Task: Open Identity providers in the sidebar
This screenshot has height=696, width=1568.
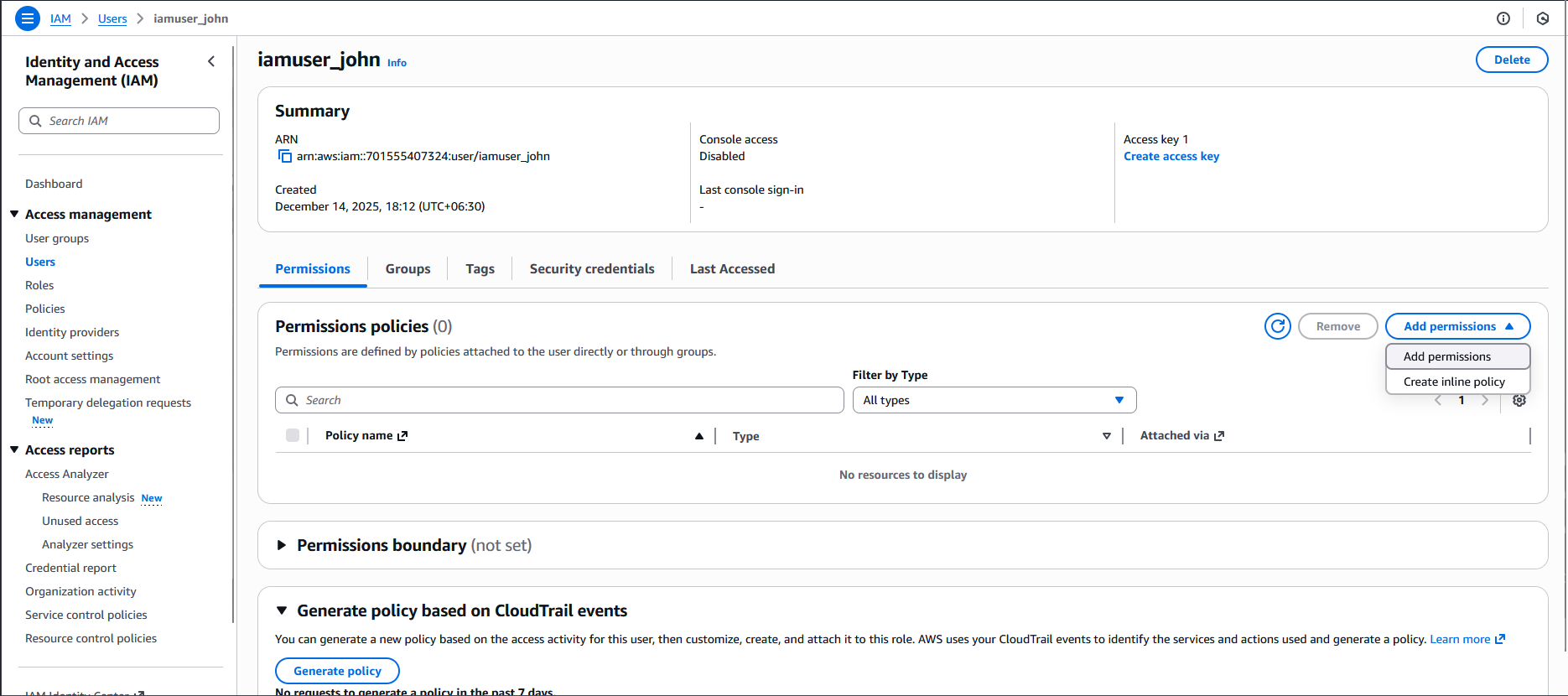Action: [x=72, y=332]
